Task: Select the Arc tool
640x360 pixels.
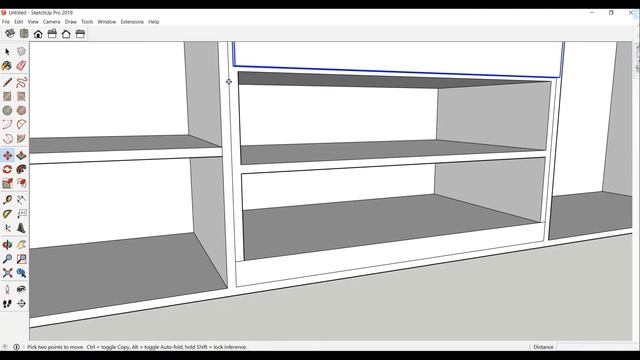Action: pos(7,124)
